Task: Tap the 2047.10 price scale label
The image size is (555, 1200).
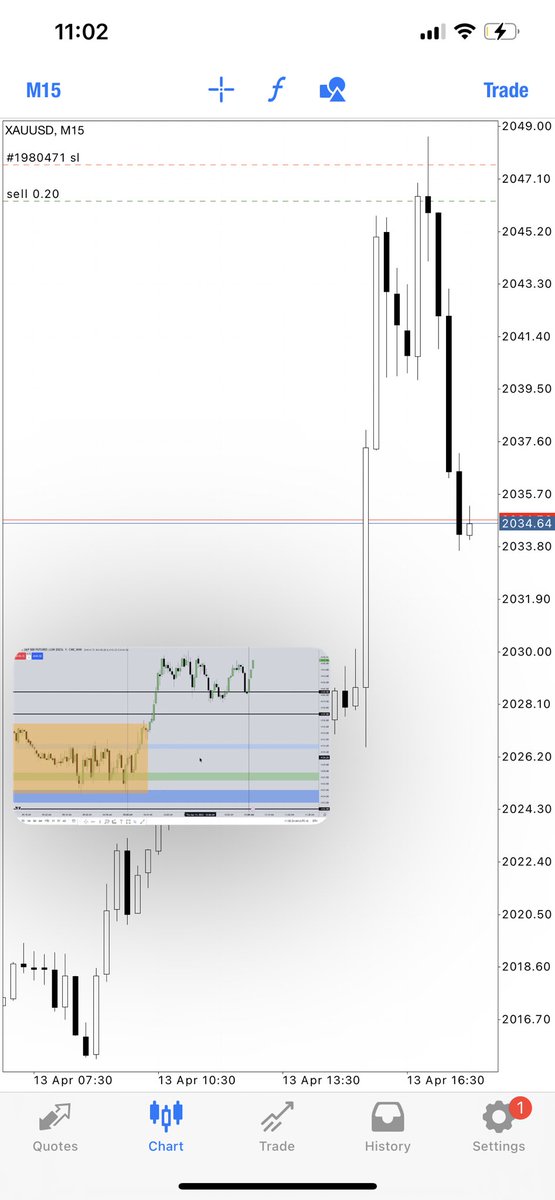Action: pos(529,178)
